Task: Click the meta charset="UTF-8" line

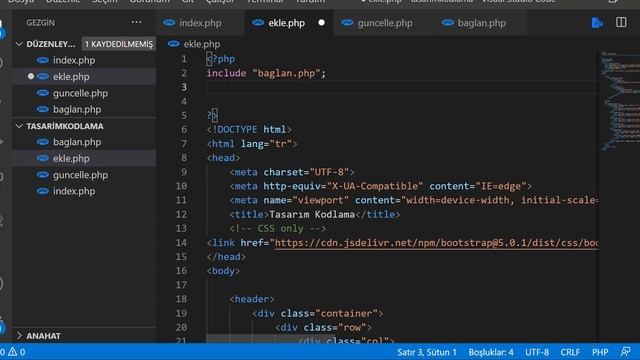Action: 292,172
